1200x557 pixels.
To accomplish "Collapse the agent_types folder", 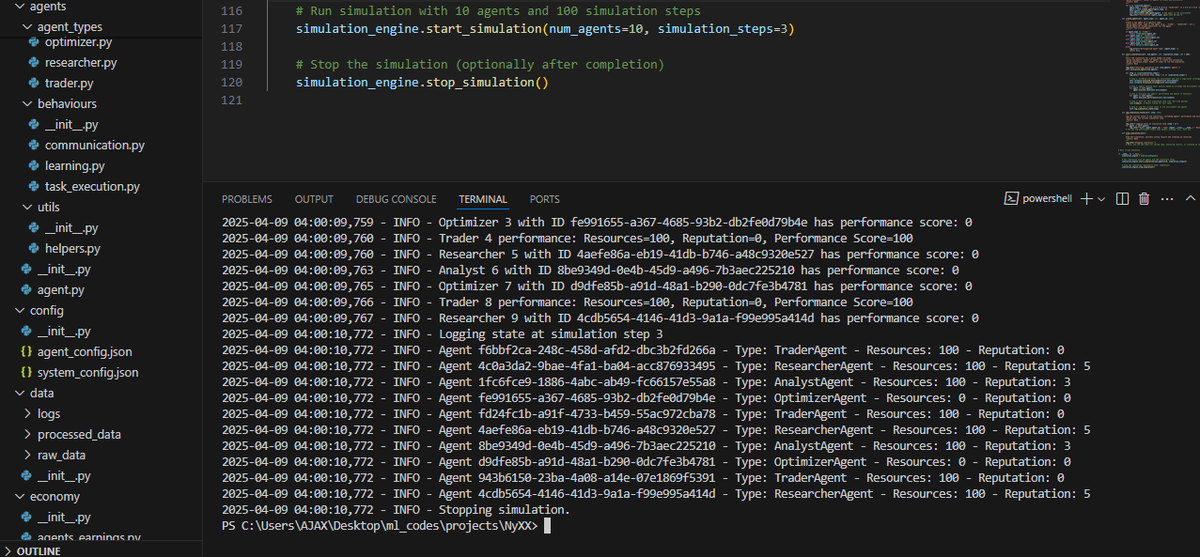I will (27, 27).
